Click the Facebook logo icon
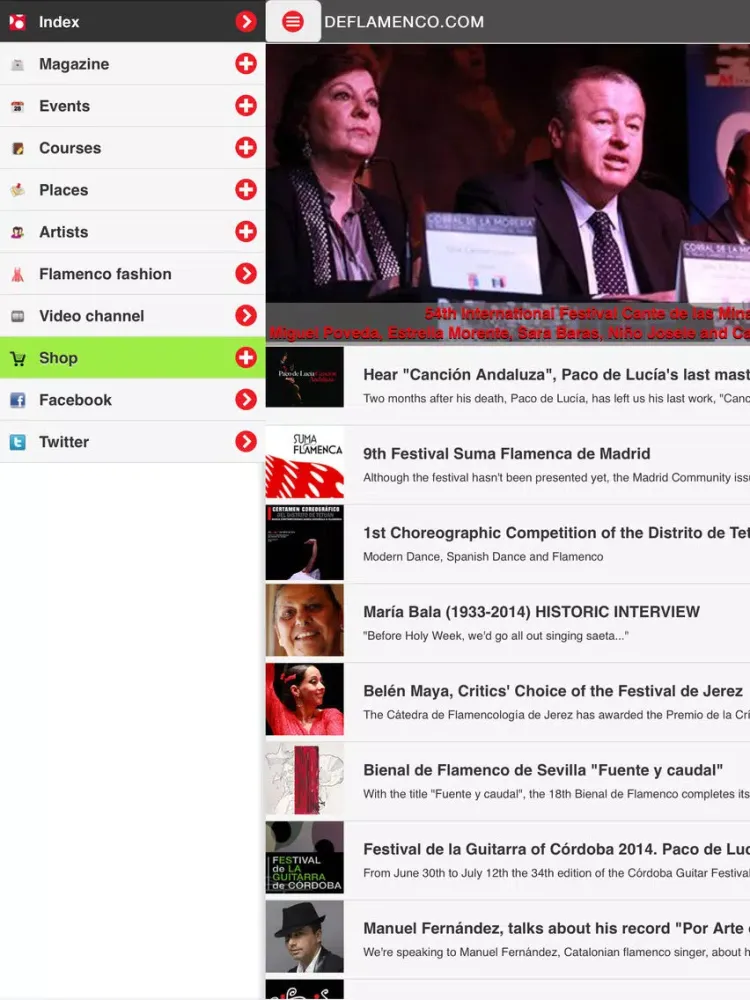This screenshot has width=750, height=1000. (x=18, y=400)
